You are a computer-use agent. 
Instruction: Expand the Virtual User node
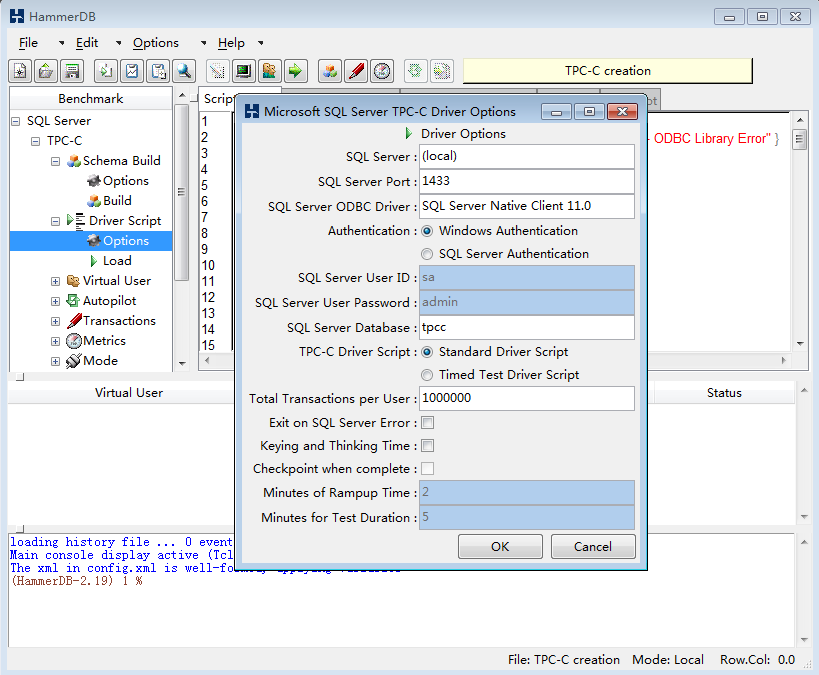pos(55,282)
